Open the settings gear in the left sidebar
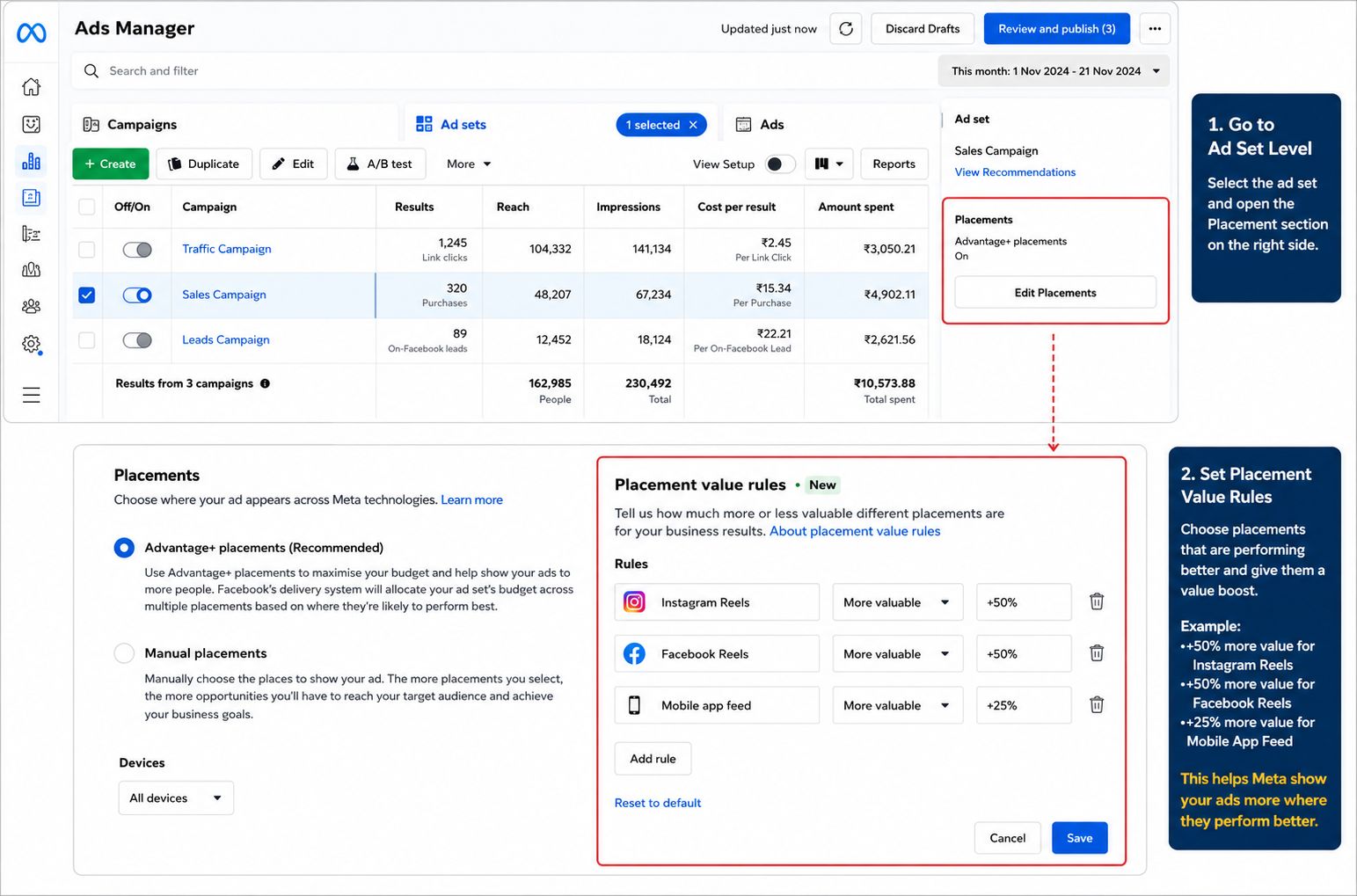This screenshot has height=896, width=1357. (32, 344)
